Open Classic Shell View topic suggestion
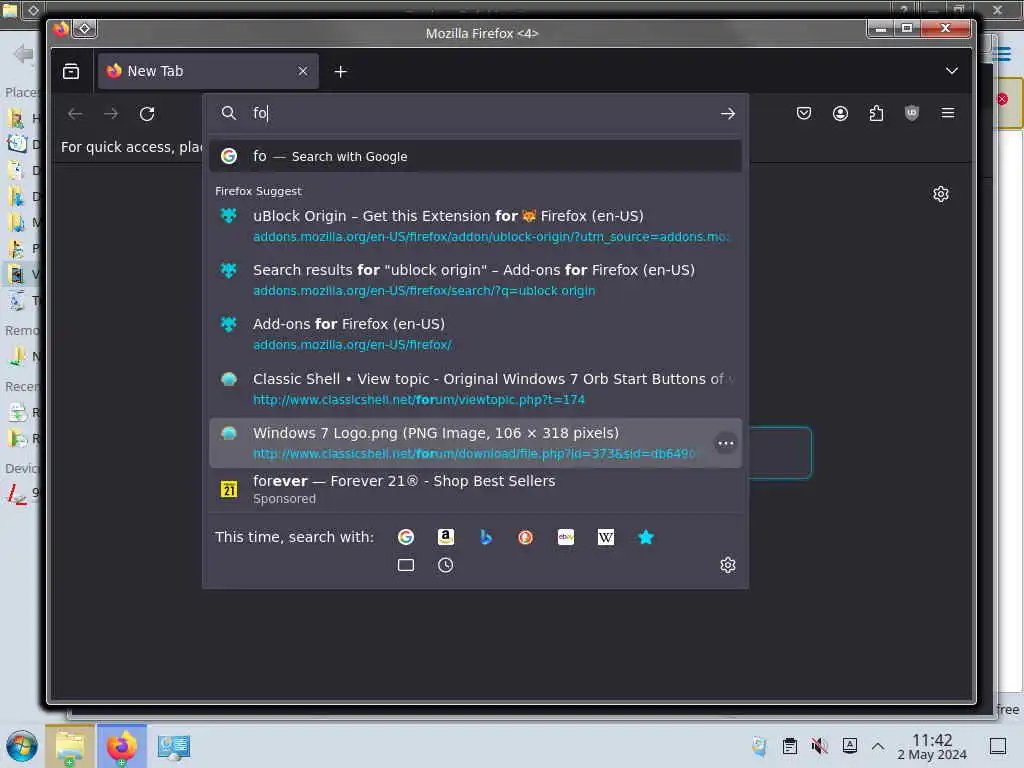Screen dimensions: 1024x768 [x=475, y=389]
